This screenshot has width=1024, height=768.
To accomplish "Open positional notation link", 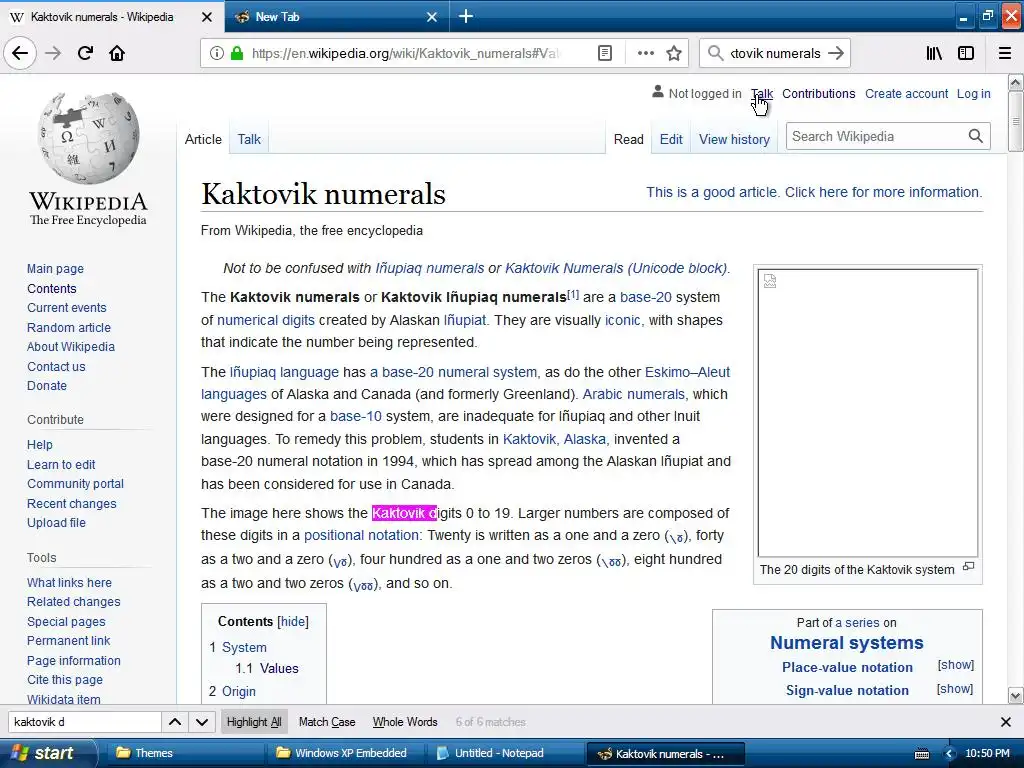I will point(362,536).
